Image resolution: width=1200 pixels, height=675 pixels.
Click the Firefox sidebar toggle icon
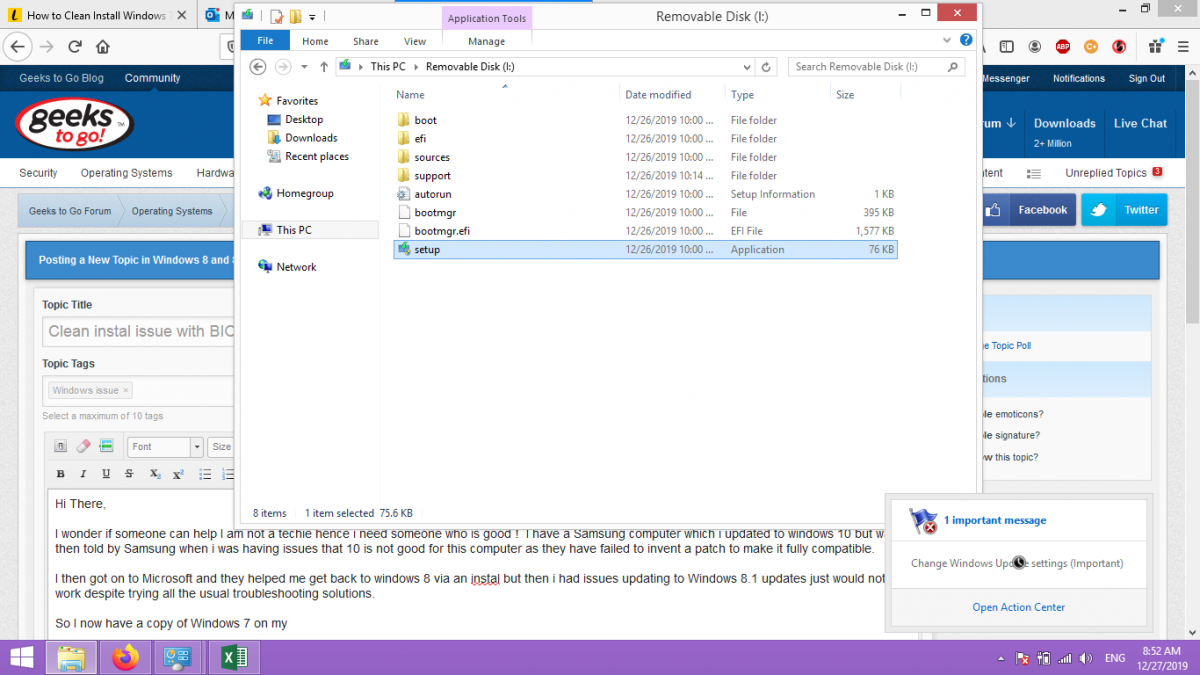click(x=1007, y=47)
